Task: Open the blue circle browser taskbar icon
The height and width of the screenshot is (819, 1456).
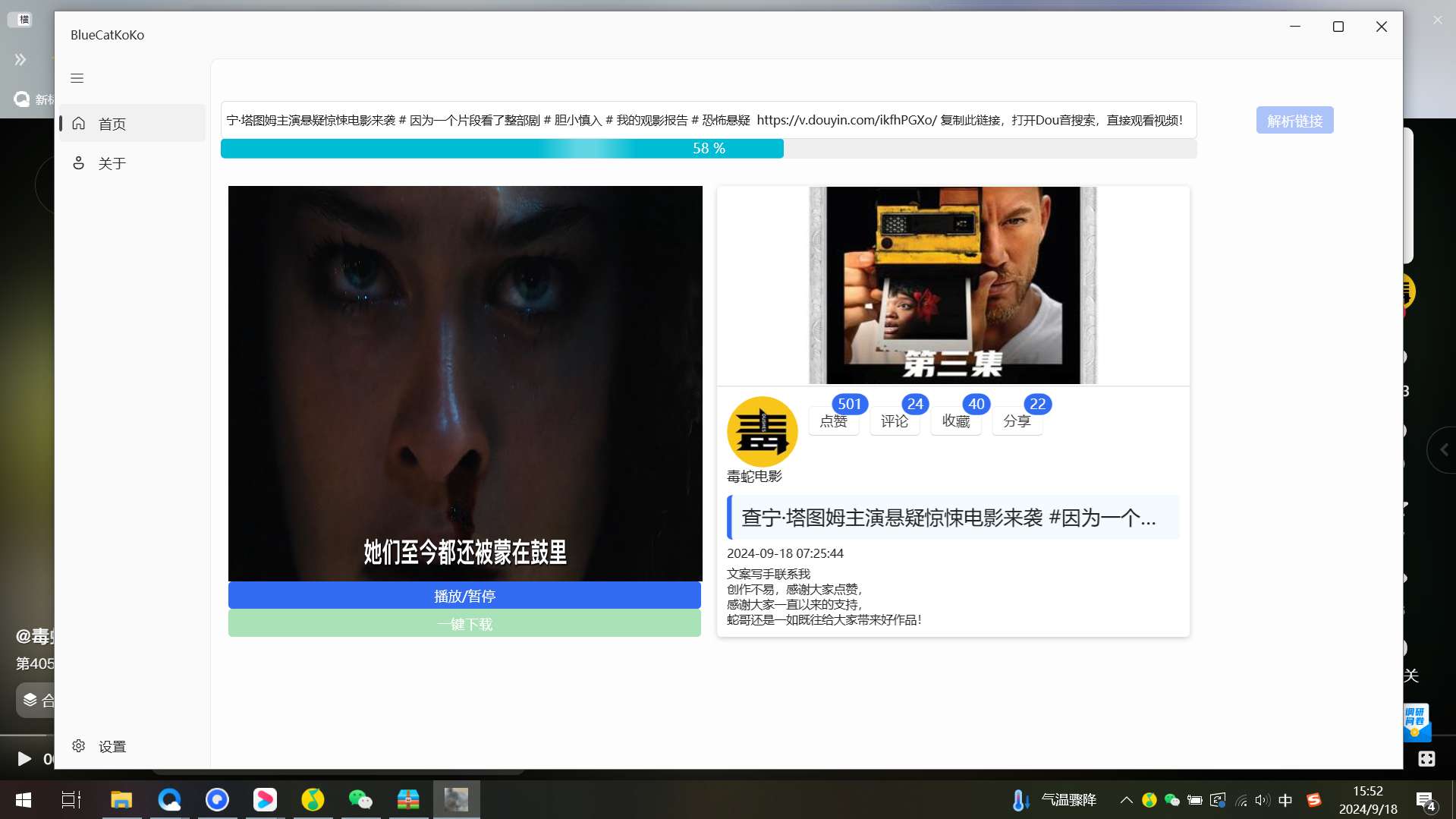Action: tap(217, 800)
